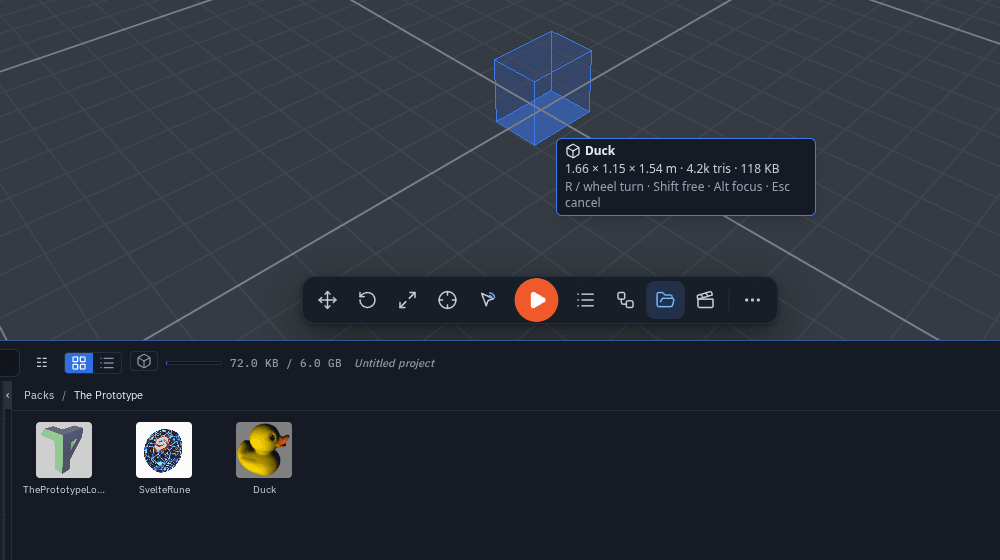Screen dimensions: 1000x560
Task: Switch to grid view of assets
Action: click(x=79, y=363)
